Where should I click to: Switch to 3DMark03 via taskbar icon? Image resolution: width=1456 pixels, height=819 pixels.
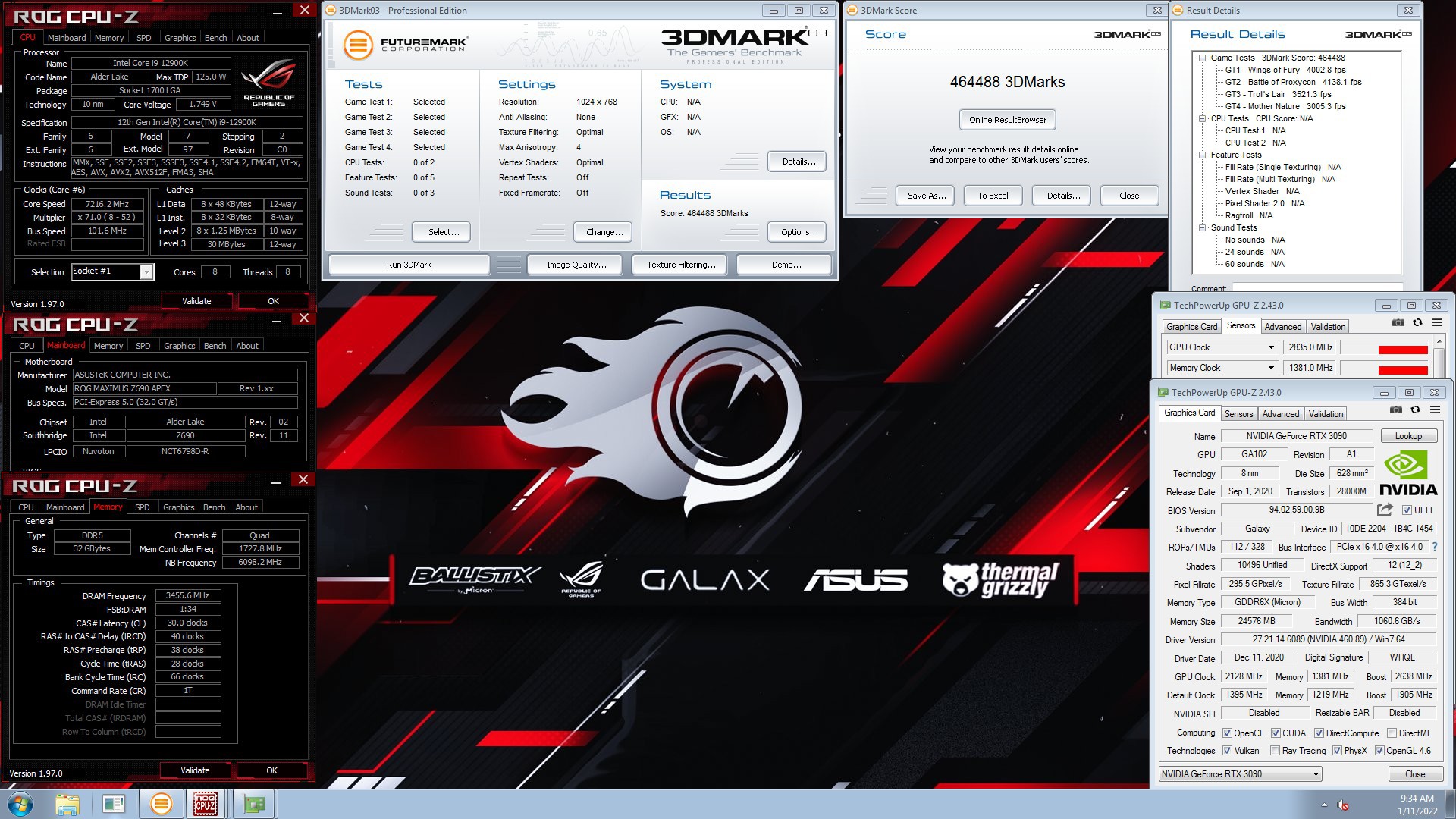click(161, 804)
